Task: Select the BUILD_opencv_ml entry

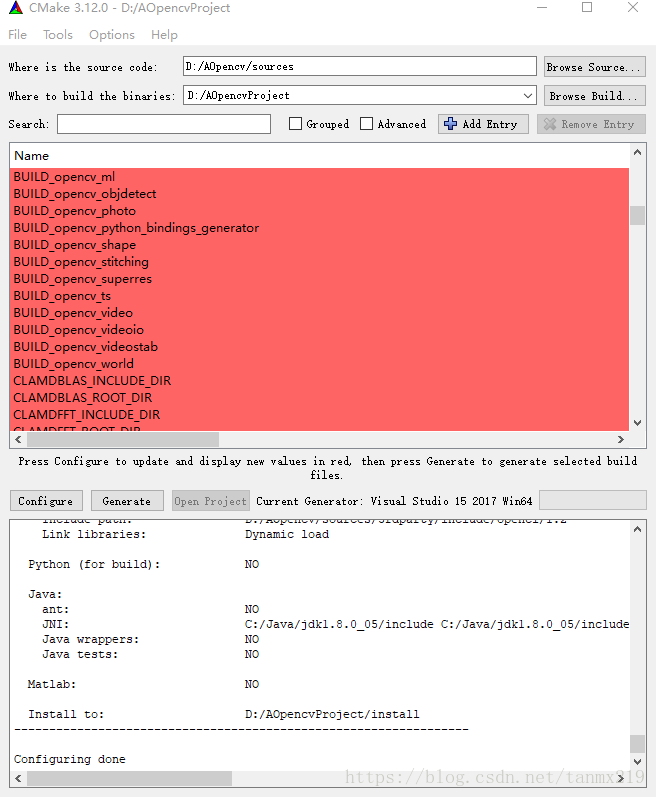Action: tap(319, 177)
